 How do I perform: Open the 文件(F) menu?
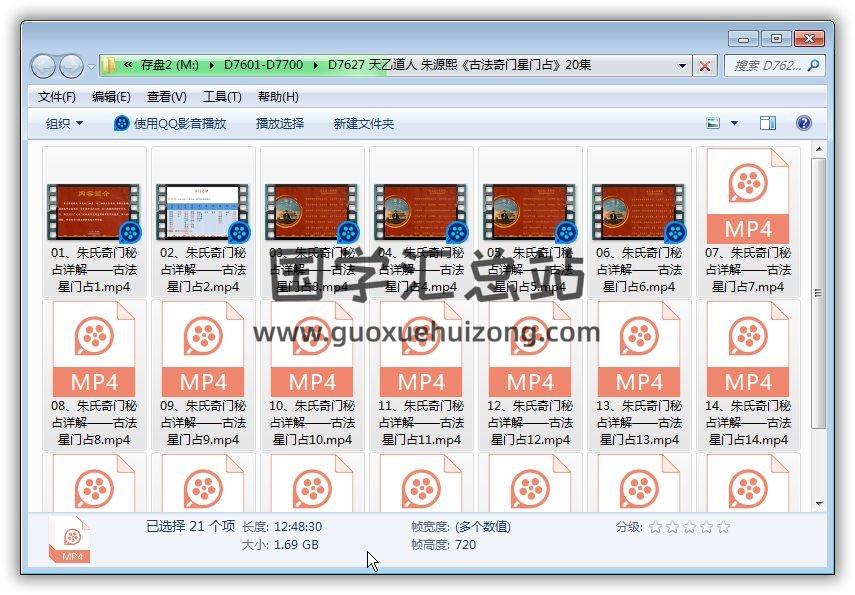point(57,97)
